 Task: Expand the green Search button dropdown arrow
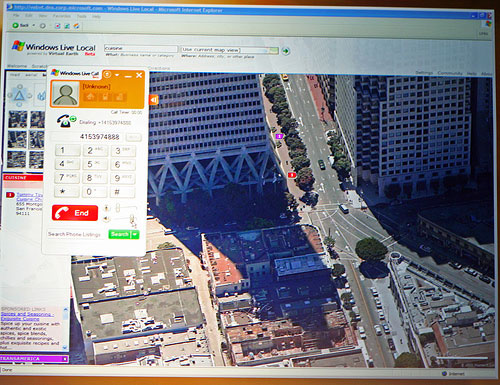click(135, 235)
